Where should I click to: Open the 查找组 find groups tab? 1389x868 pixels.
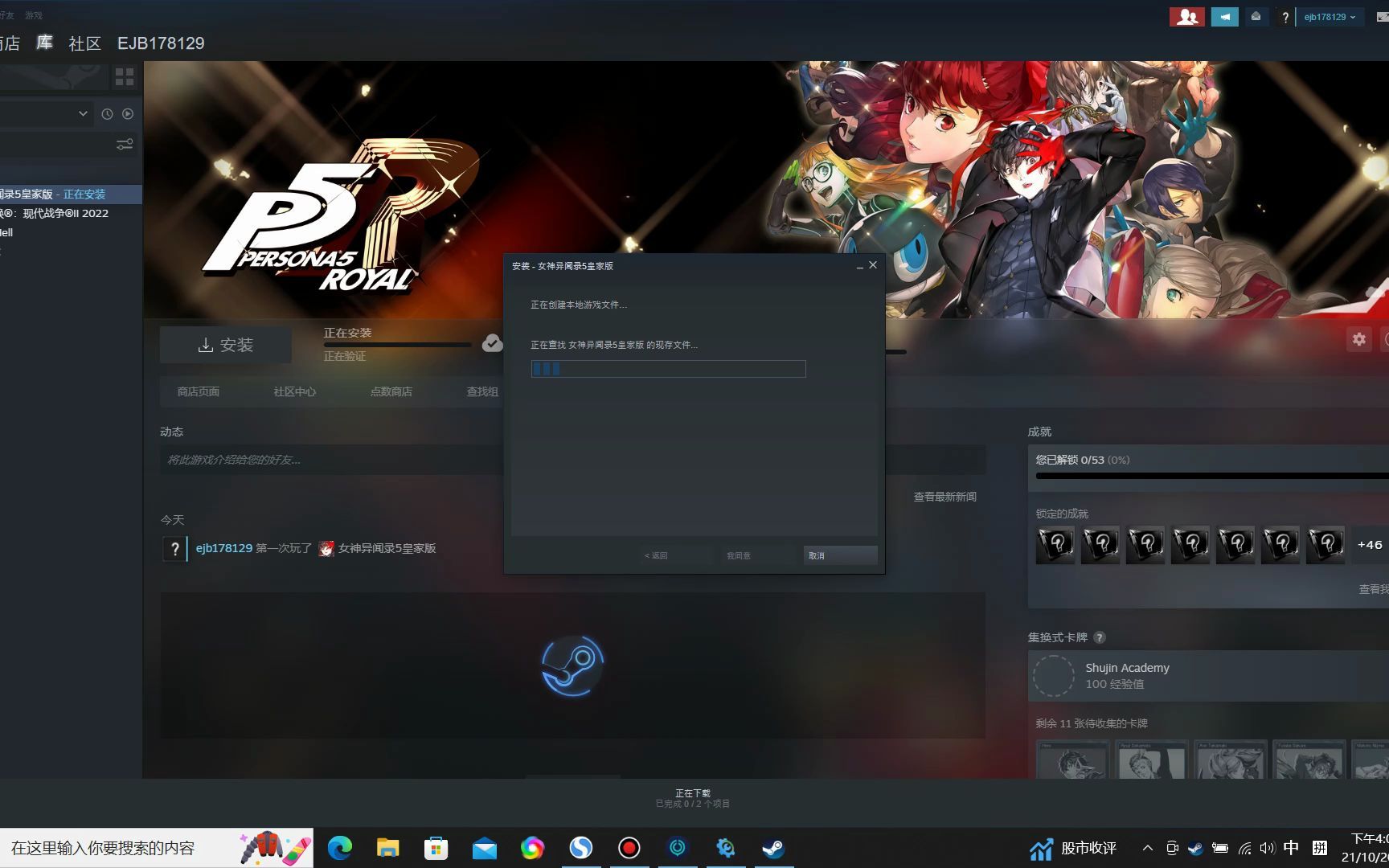click(x=482, y=391)
